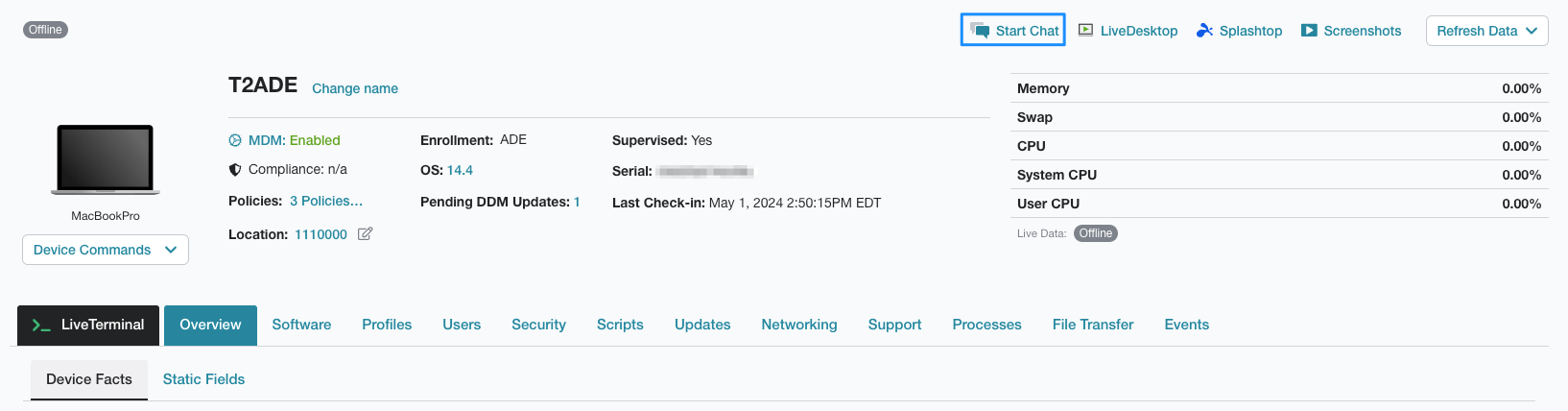The image size is (1568, 411).
Task: Switch to the Software tab
Action: point(301,325)
